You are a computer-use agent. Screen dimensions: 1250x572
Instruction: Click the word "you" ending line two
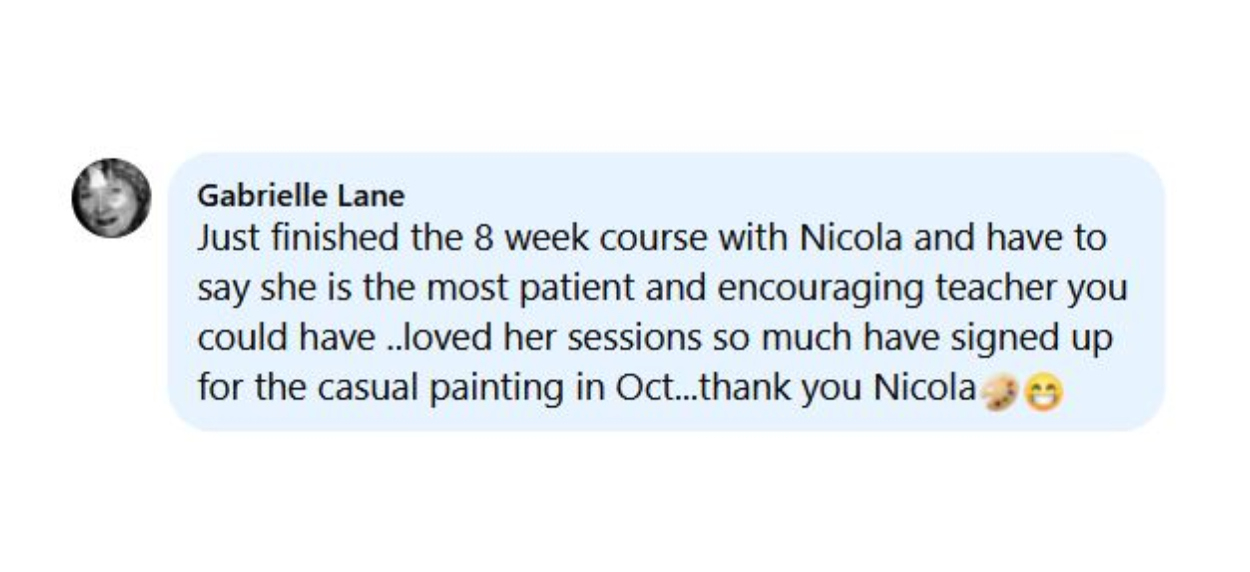click(x=1099, y=291)
